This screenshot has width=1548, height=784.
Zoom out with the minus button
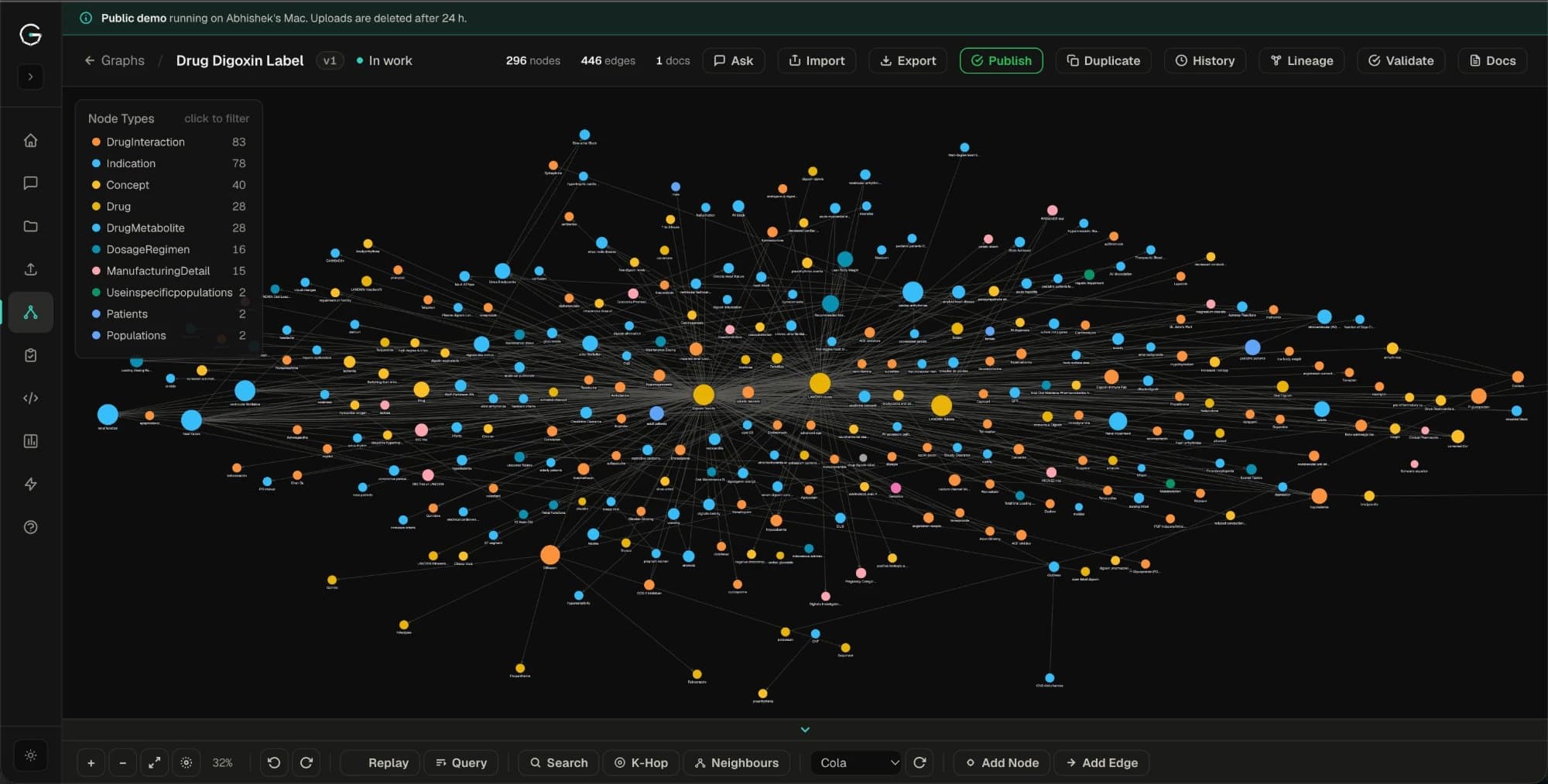[x=122, y=762]
